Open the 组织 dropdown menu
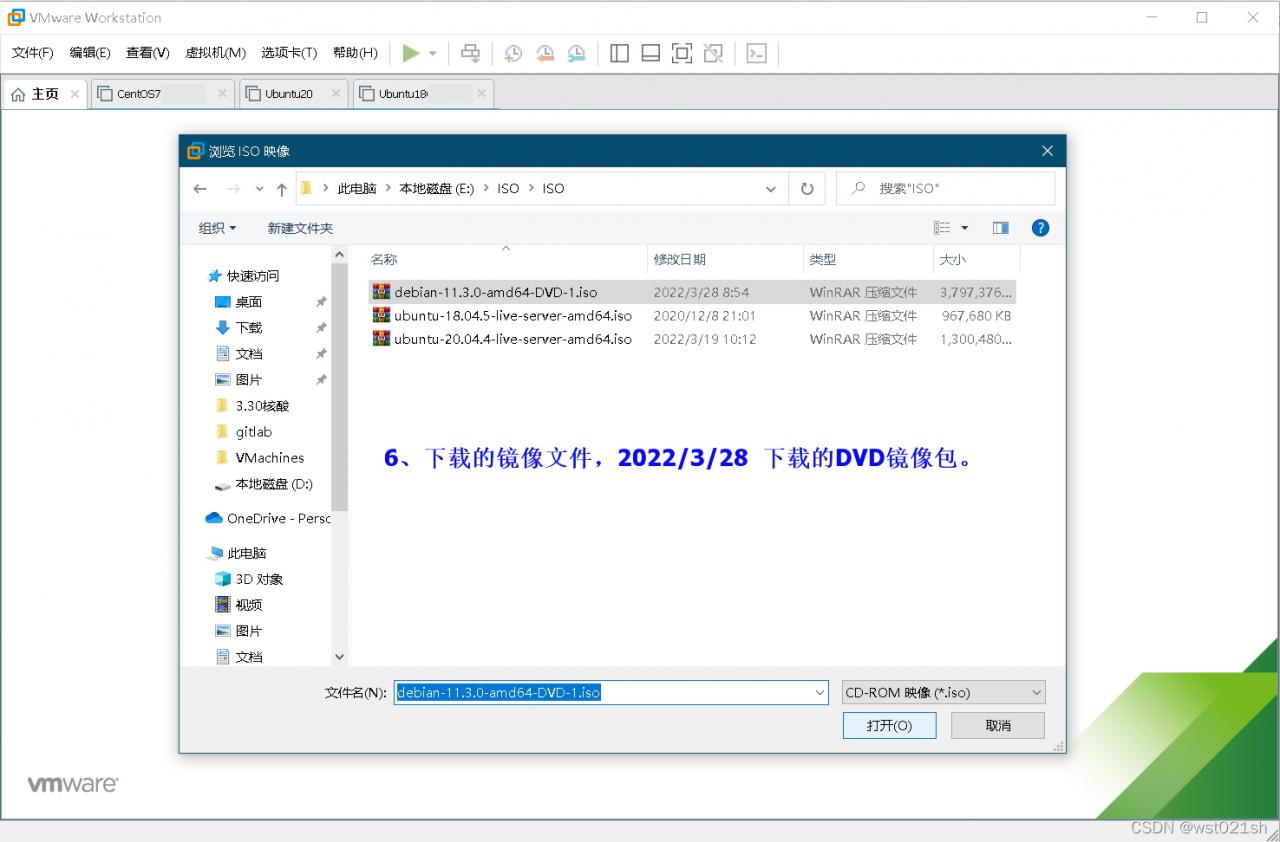Screen dimensions: 1280x842 click(217, 228)
